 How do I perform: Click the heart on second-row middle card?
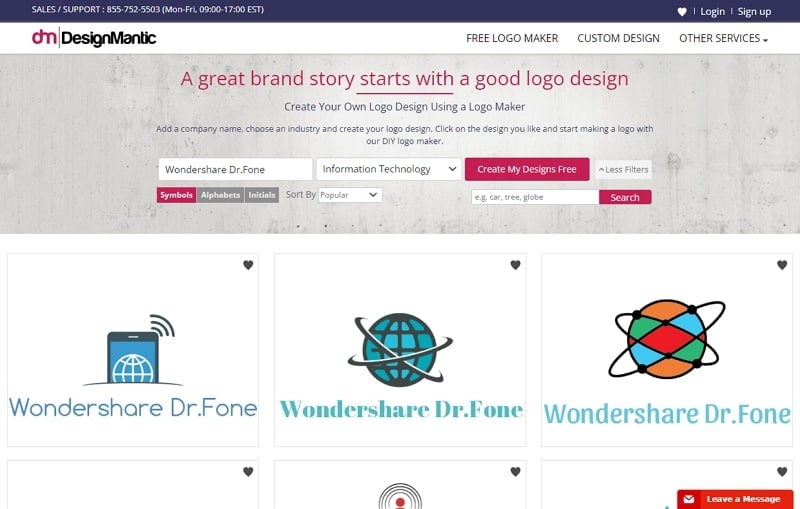tap(515, 472)
